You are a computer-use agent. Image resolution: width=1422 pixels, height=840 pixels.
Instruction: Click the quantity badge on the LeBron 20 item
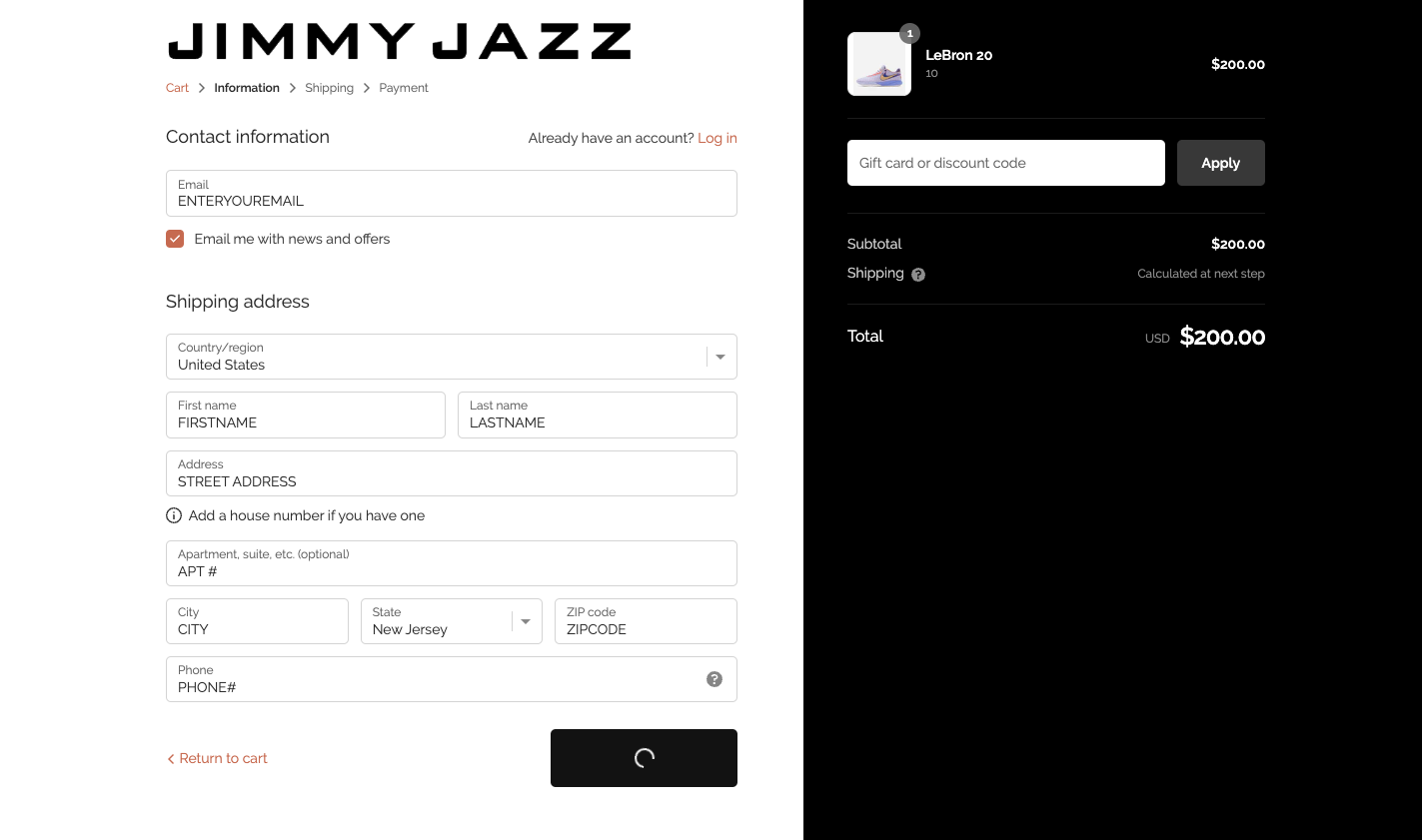coord(909,33)
